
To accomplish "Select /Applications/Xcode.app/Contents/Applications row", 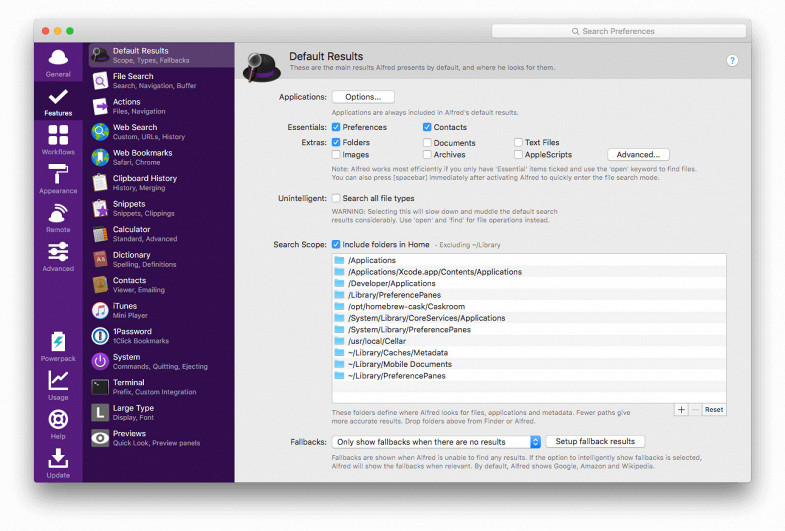I will click(x=529, y=272).
